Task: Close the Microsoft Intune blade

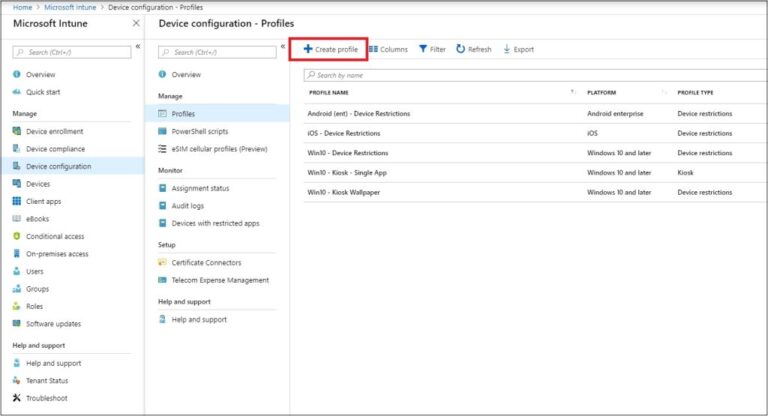Action: tap(136, 23)
